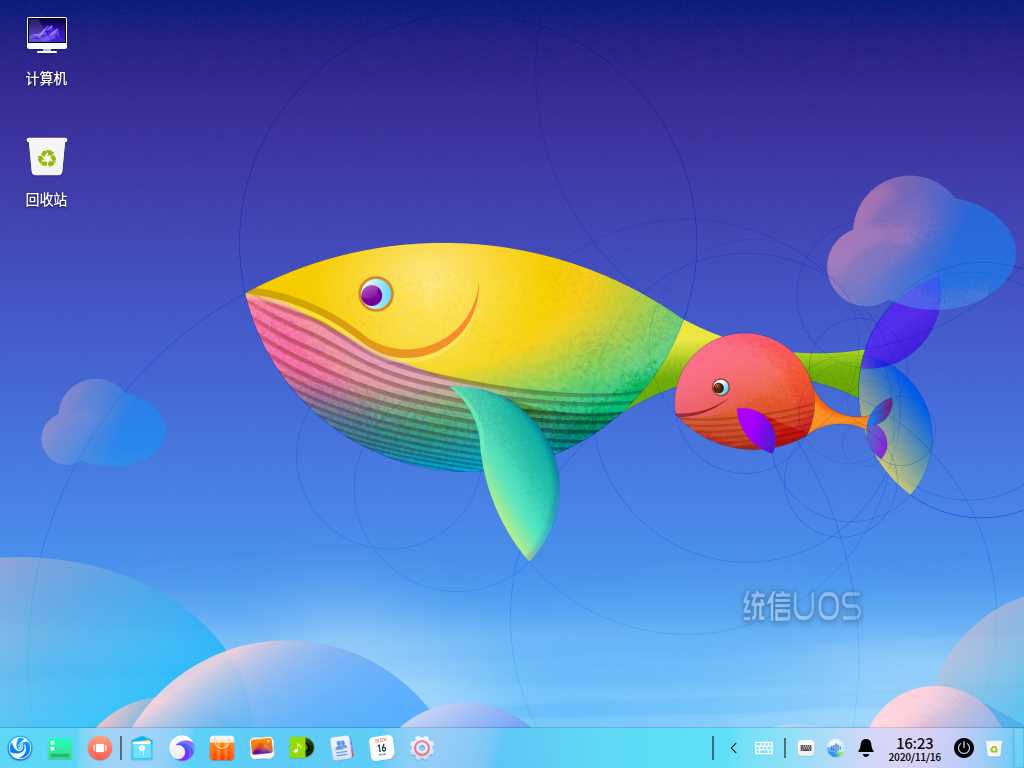The width and height of the screenshot is (1024, 768).
Task: Open Control Center gear icon
Action: pyautogui.click(x=422, y=748)
